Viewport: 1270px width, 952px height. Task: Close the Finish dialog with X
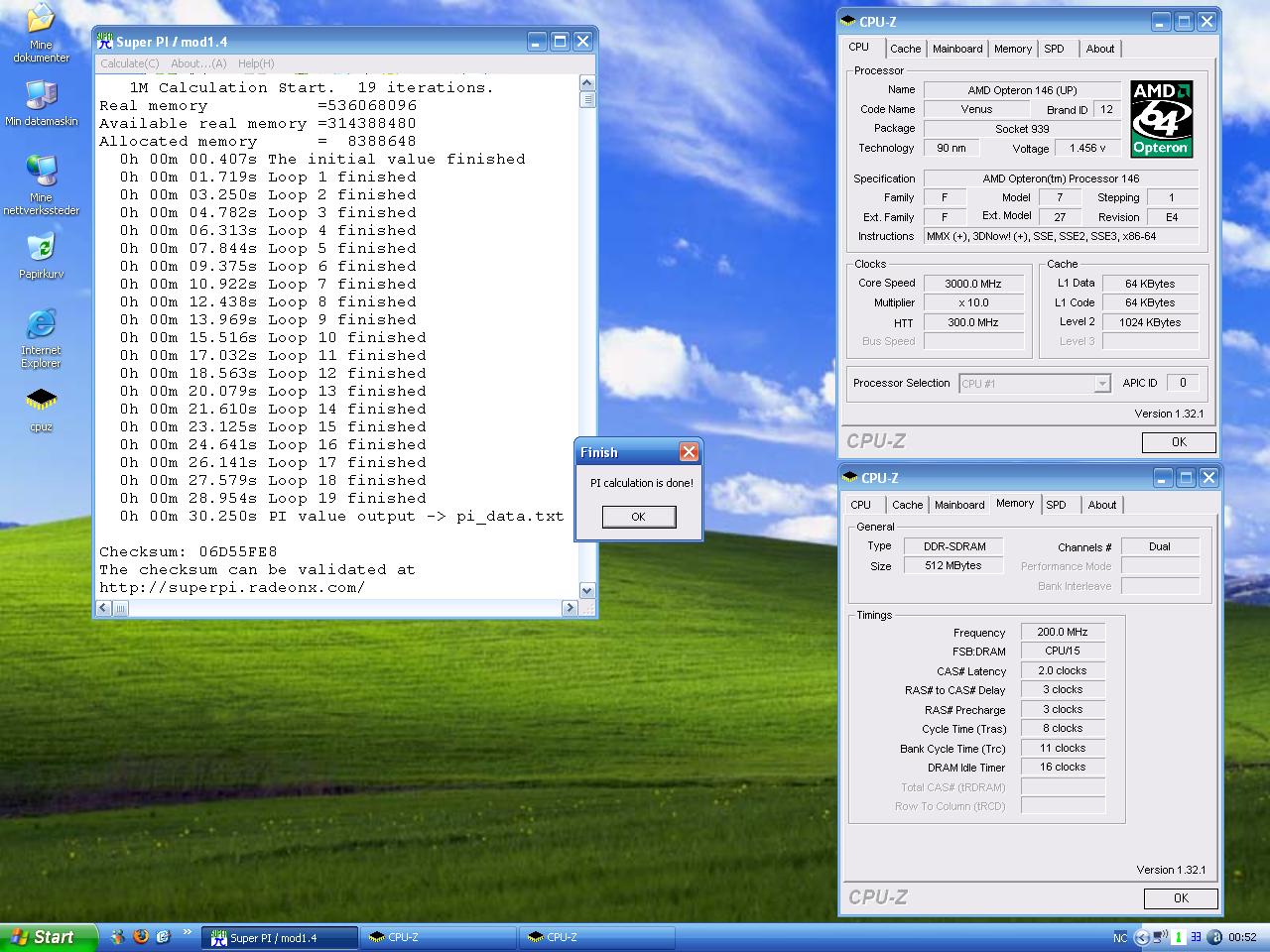click(689, 452)
